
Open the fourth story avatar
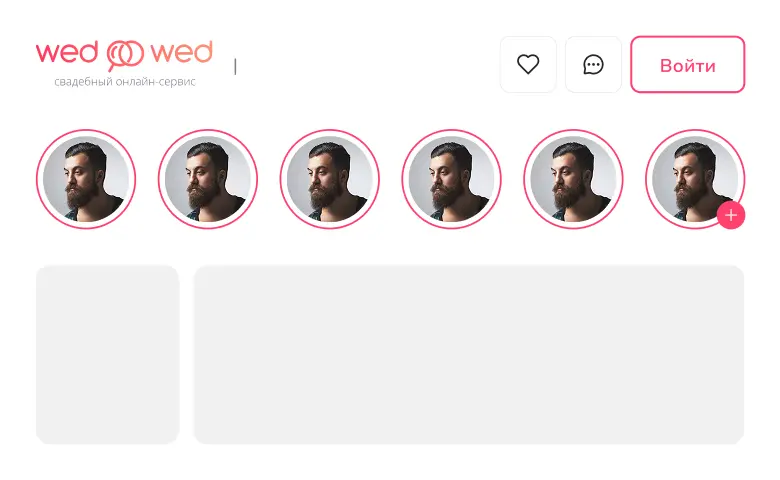click(x=451, y=179)
